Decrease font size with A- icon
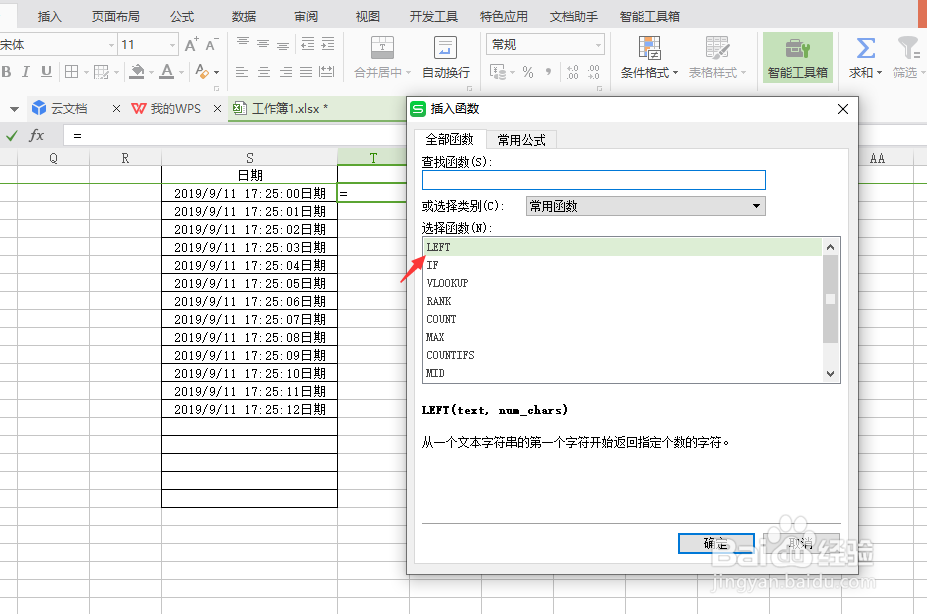This screenshot has height=614, width=927. coord(212,44)
